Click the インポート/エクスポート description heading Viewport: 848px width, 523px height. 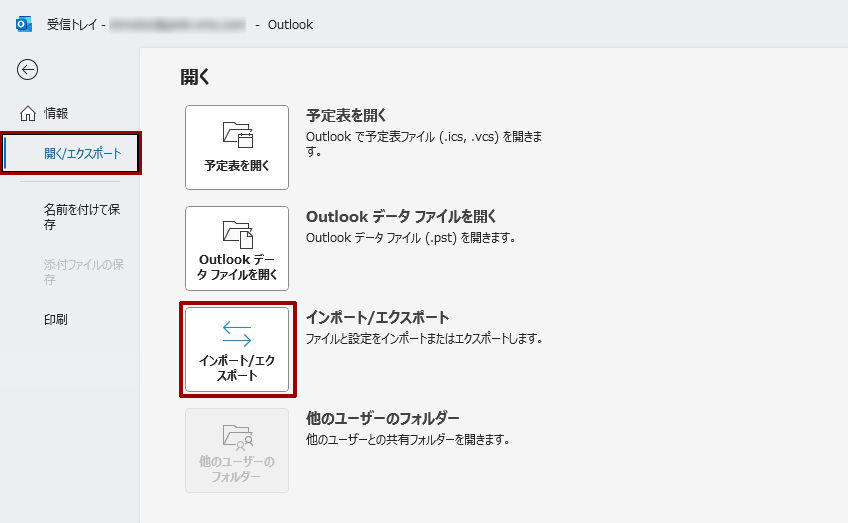coord(377,317)
